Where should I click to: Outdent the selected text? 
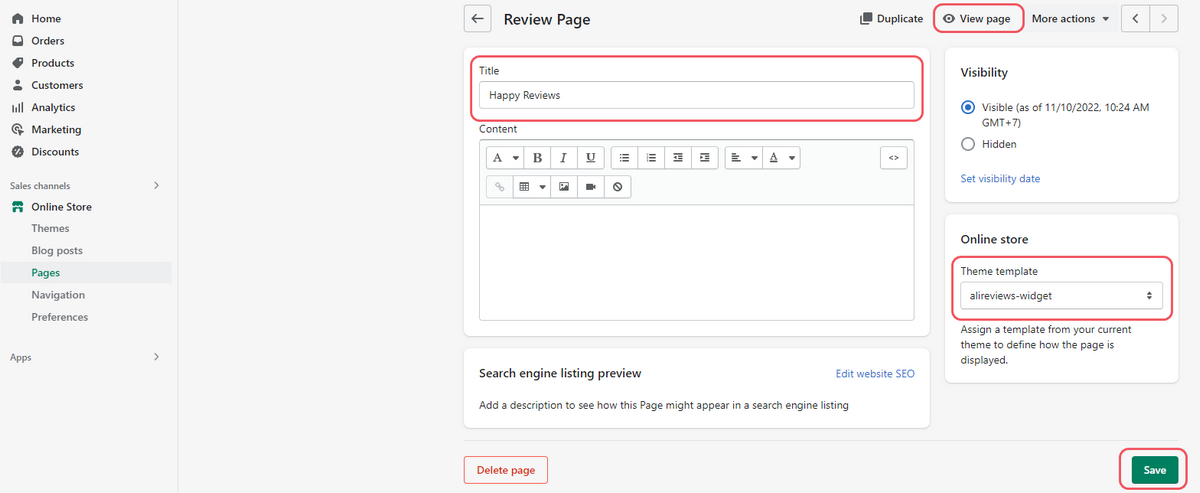click(678, 158)
